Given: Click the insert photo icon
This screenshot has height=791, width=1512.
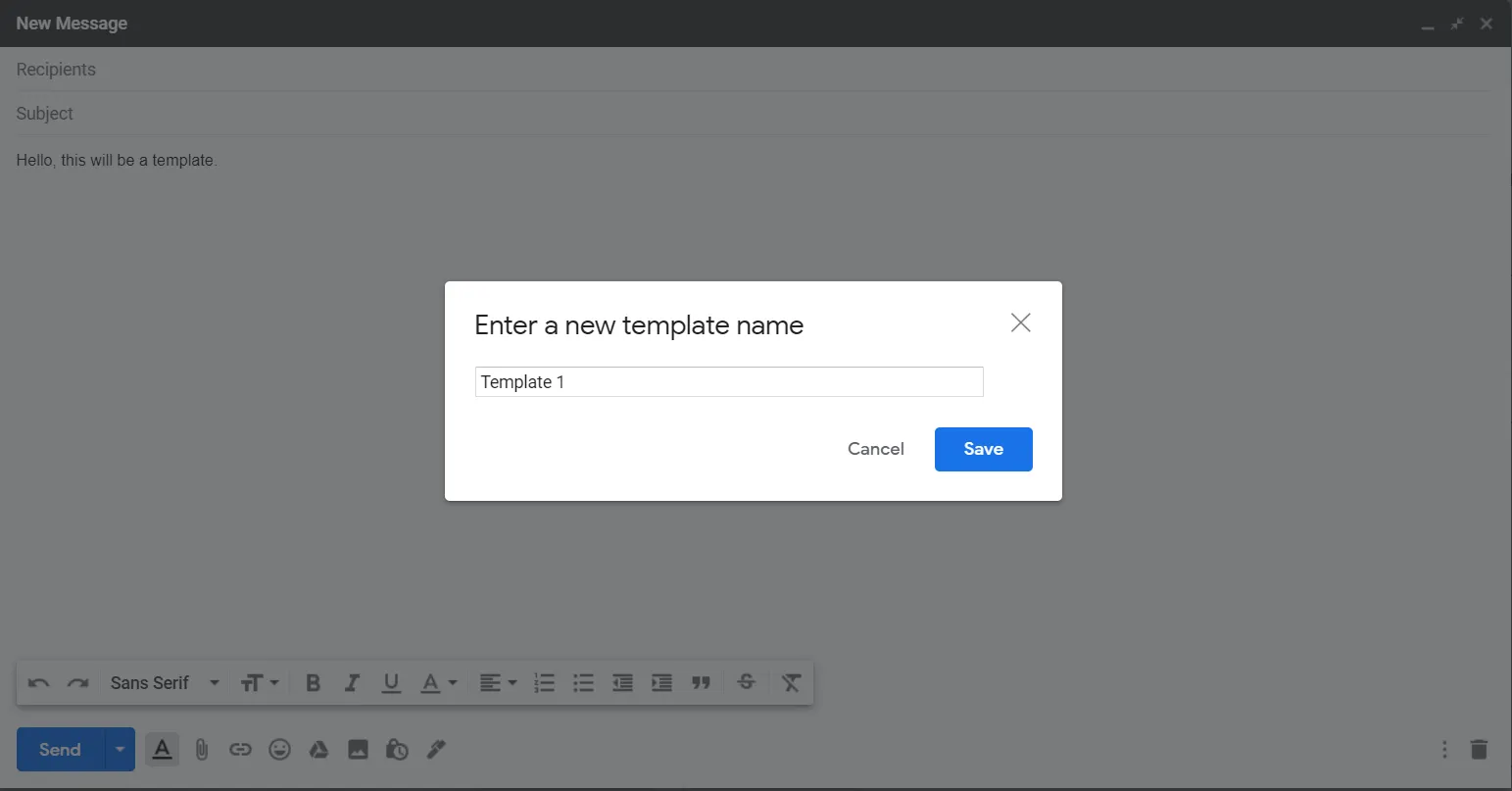Looking at the screenshot, I should click(358, 750).
